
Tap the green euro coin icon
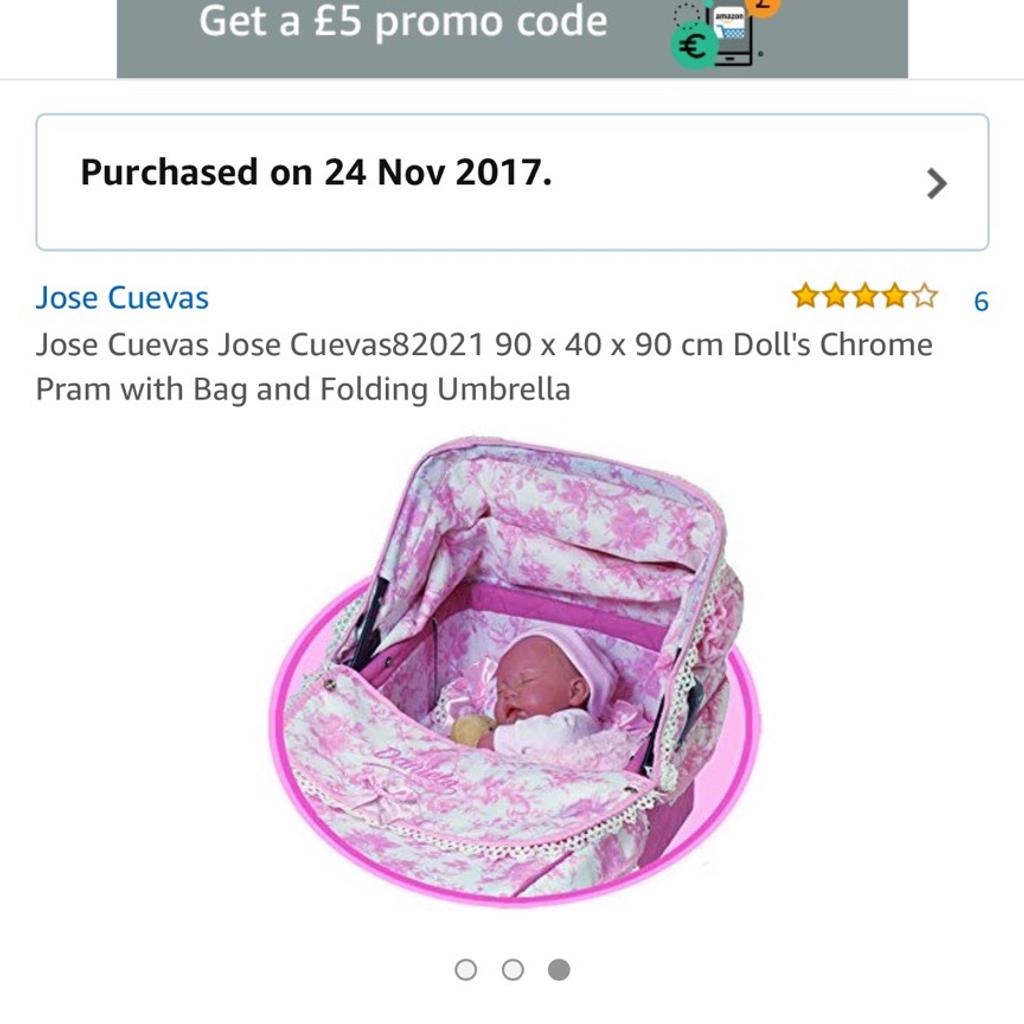(693, 46)
